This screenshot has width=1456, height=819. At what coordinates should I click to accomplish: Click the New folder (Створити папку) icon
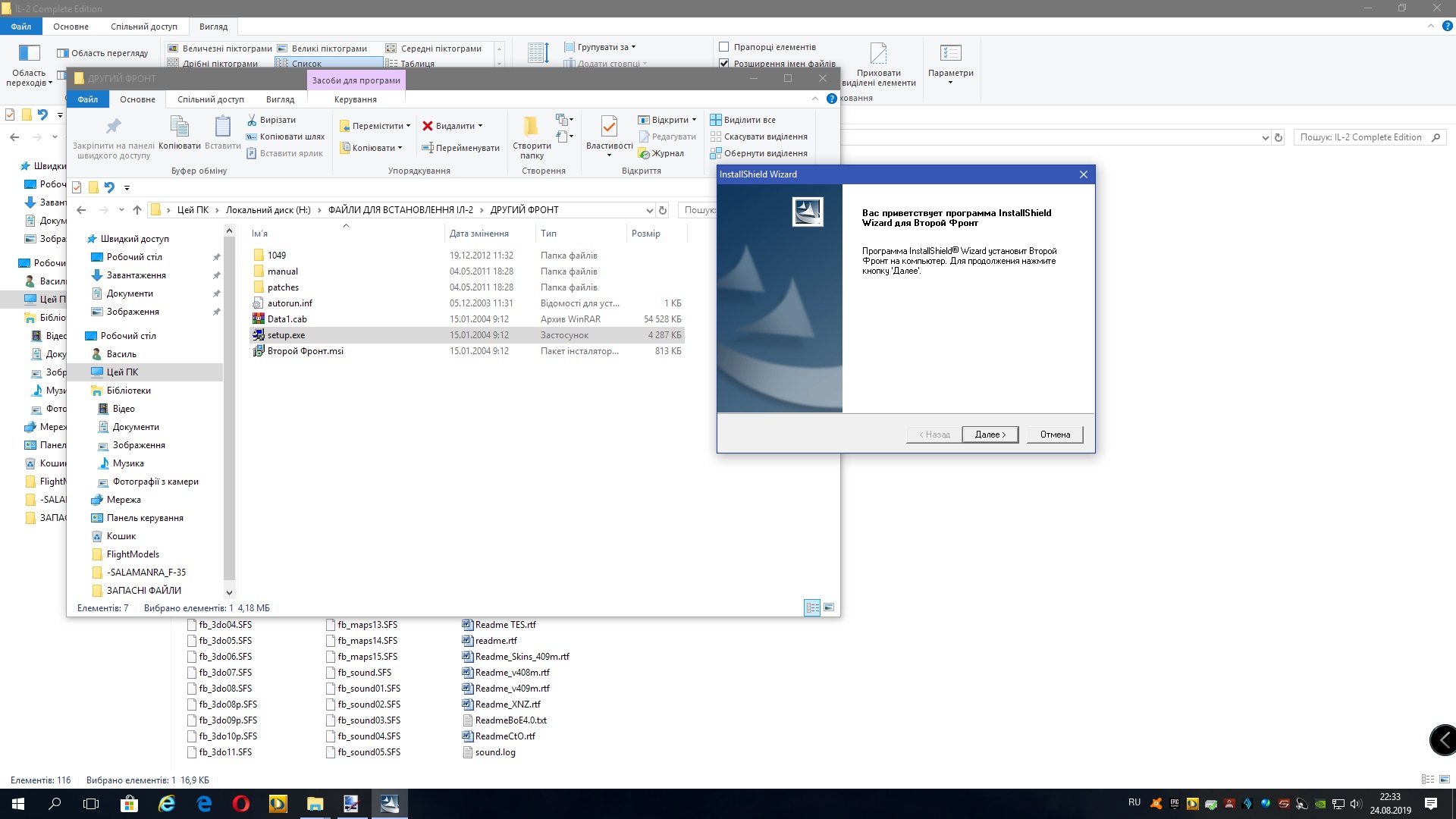tap(531, 126)
